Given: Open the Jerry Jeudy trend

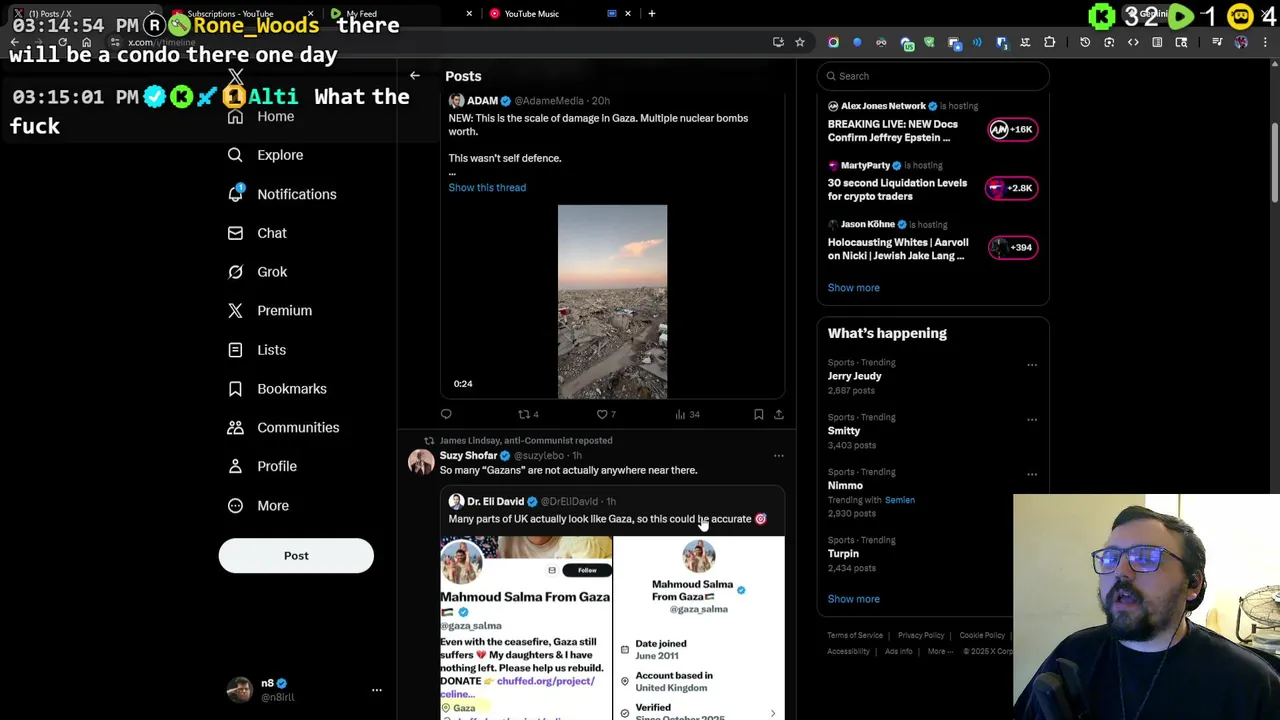Looking at the screenshot, I should [854, 377].
